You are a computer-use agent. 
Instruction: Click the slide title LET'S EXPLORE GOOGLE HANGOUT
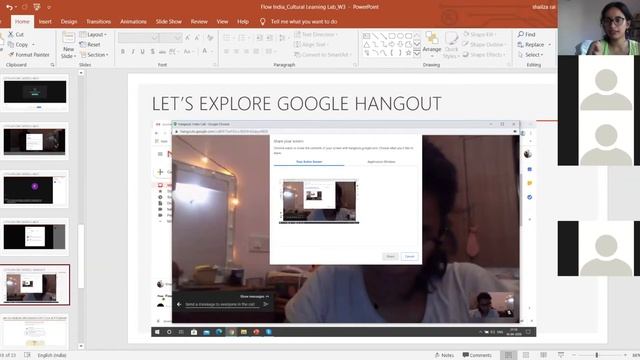tap(296, 104)
